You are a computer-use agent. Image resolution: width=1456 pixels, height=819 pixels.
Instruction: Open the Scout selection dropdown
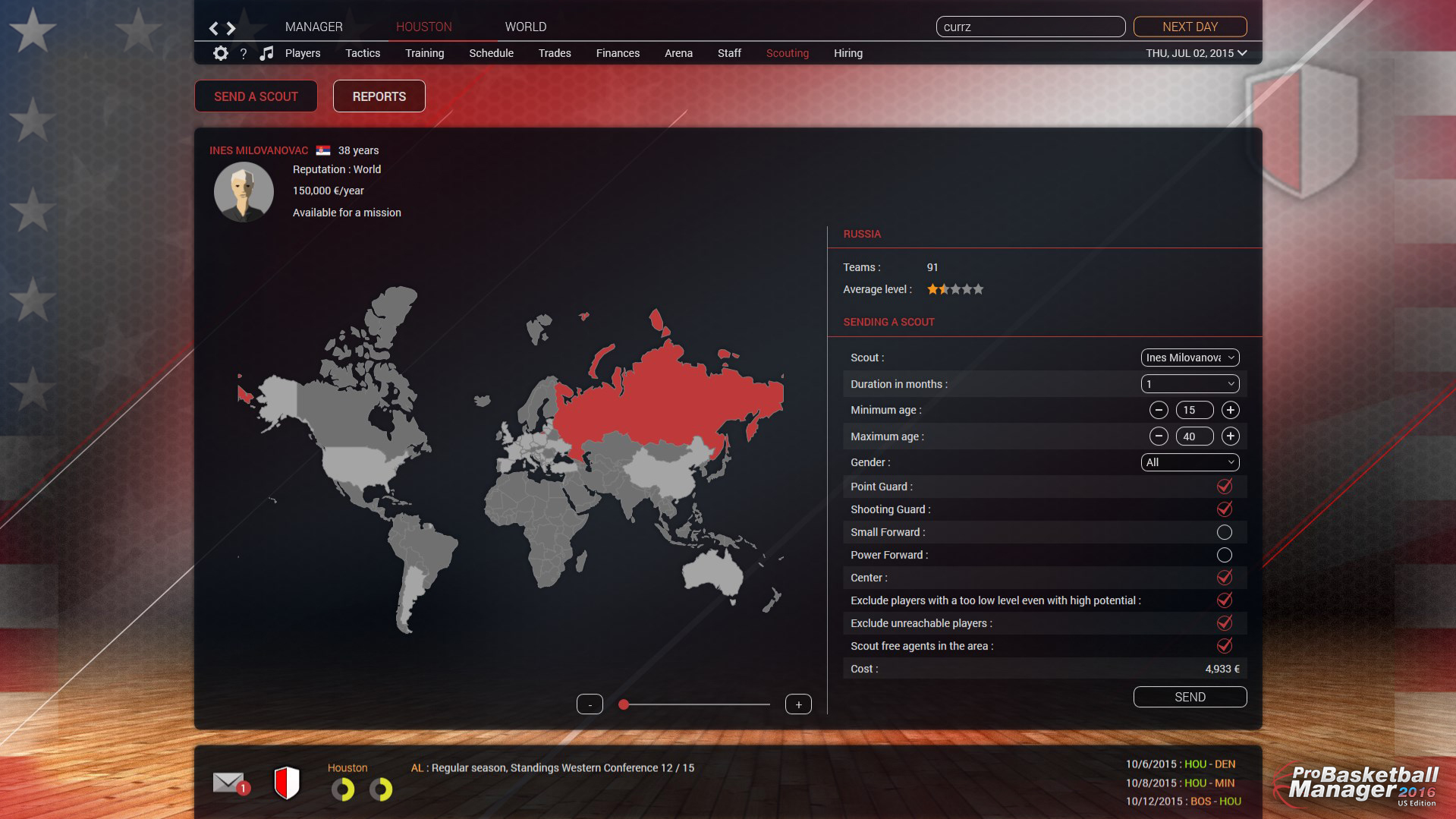(x=1190, y=357)
